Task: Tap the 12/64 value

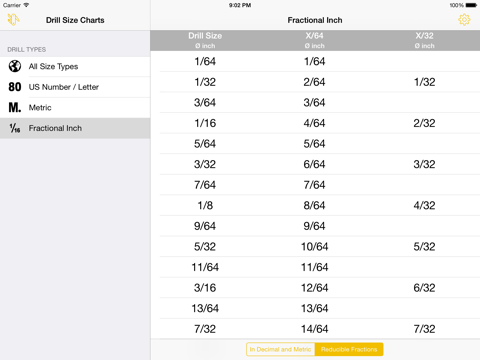Action: tap(314, 288)
